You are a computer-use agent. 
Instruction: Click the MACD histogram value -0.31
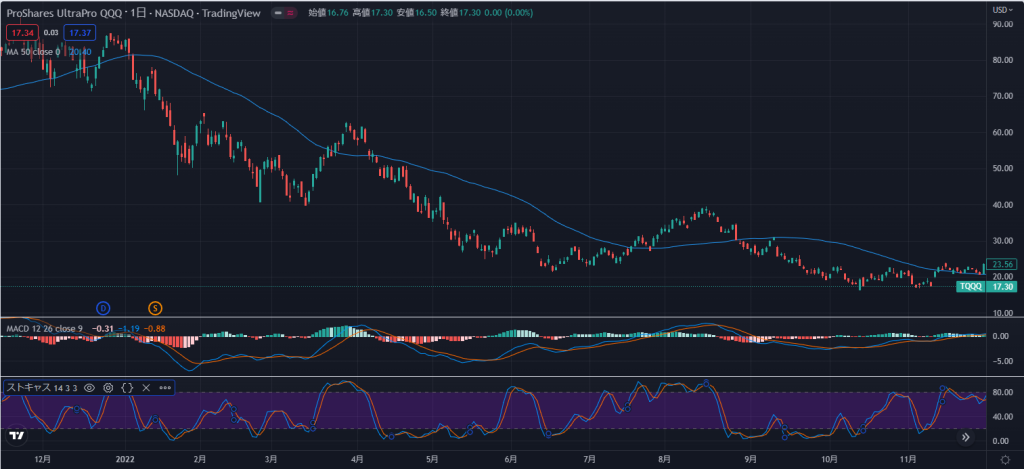pos(104,329)
